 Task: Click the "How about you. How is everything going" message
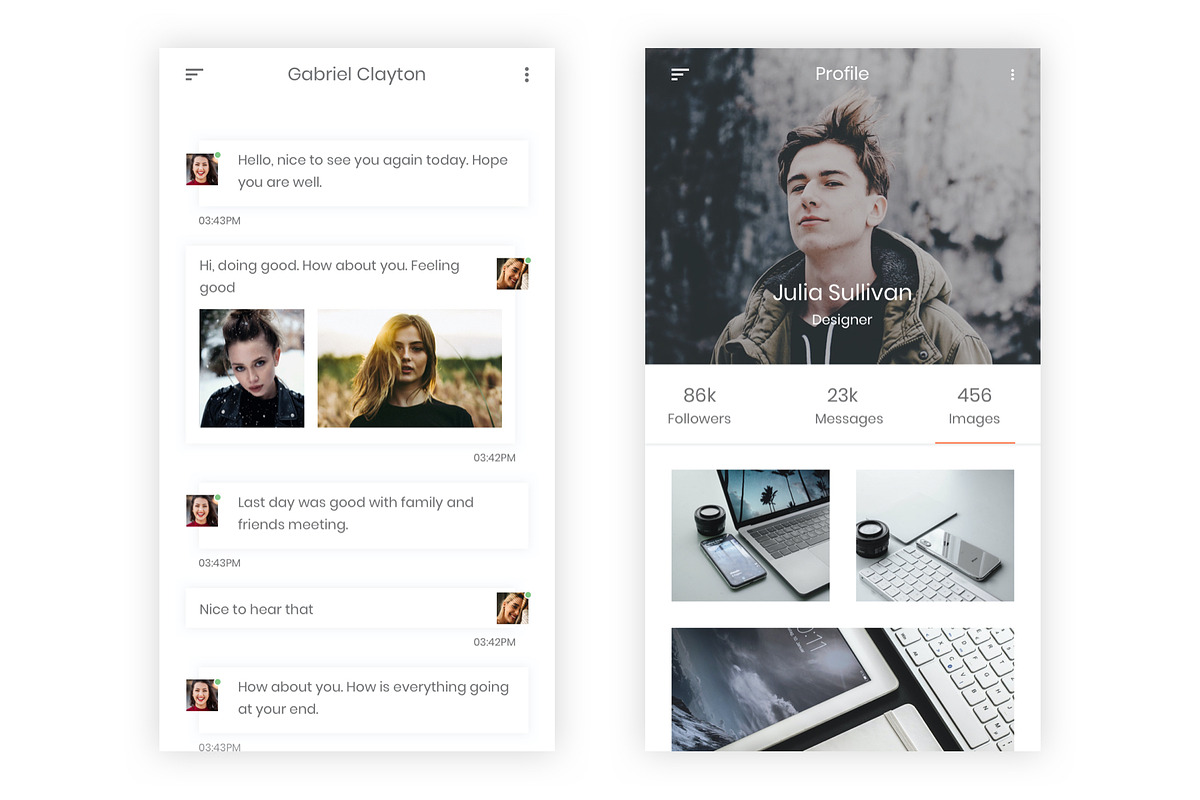(363, 698)
